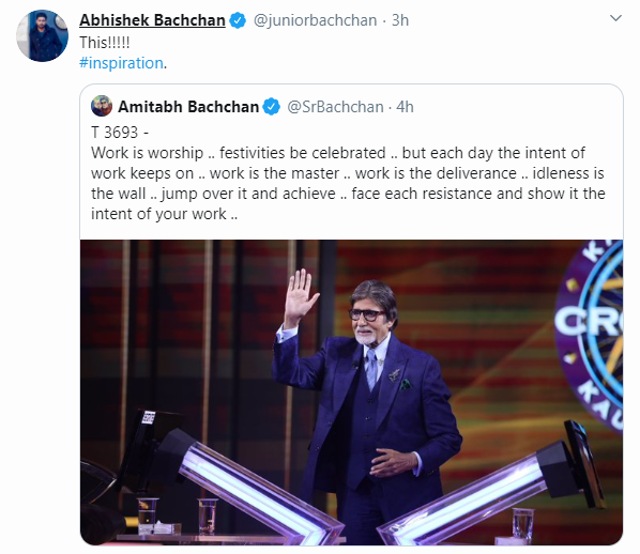640x554 pixels.
Task: Click the 3h timestamp
Action: coord(400,20)
